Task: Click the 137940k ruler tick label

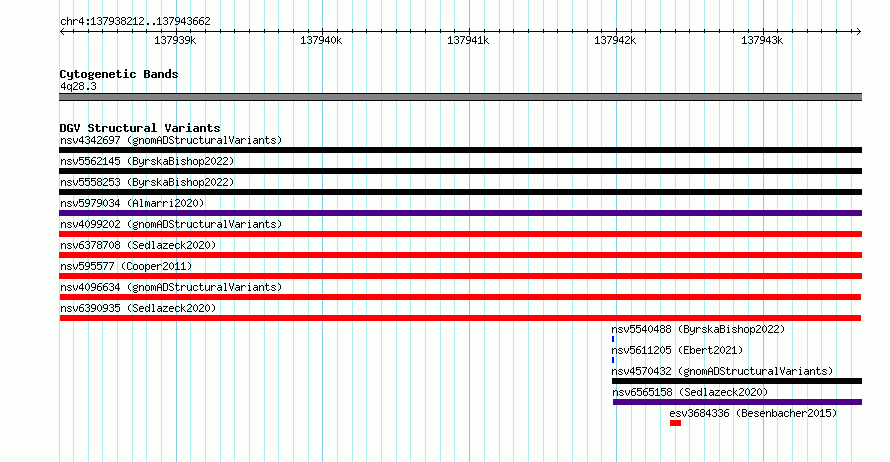Action: tap(321, 40)
